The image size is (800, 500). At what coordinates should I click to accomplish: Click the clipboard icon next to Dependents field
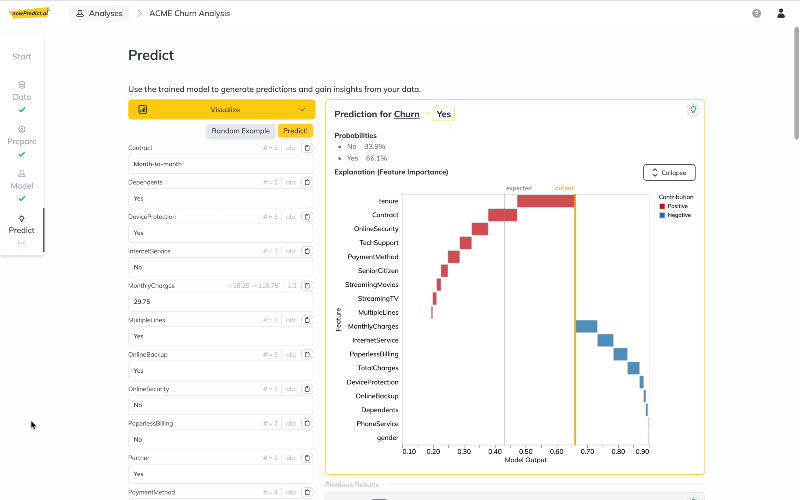[307, 182]
